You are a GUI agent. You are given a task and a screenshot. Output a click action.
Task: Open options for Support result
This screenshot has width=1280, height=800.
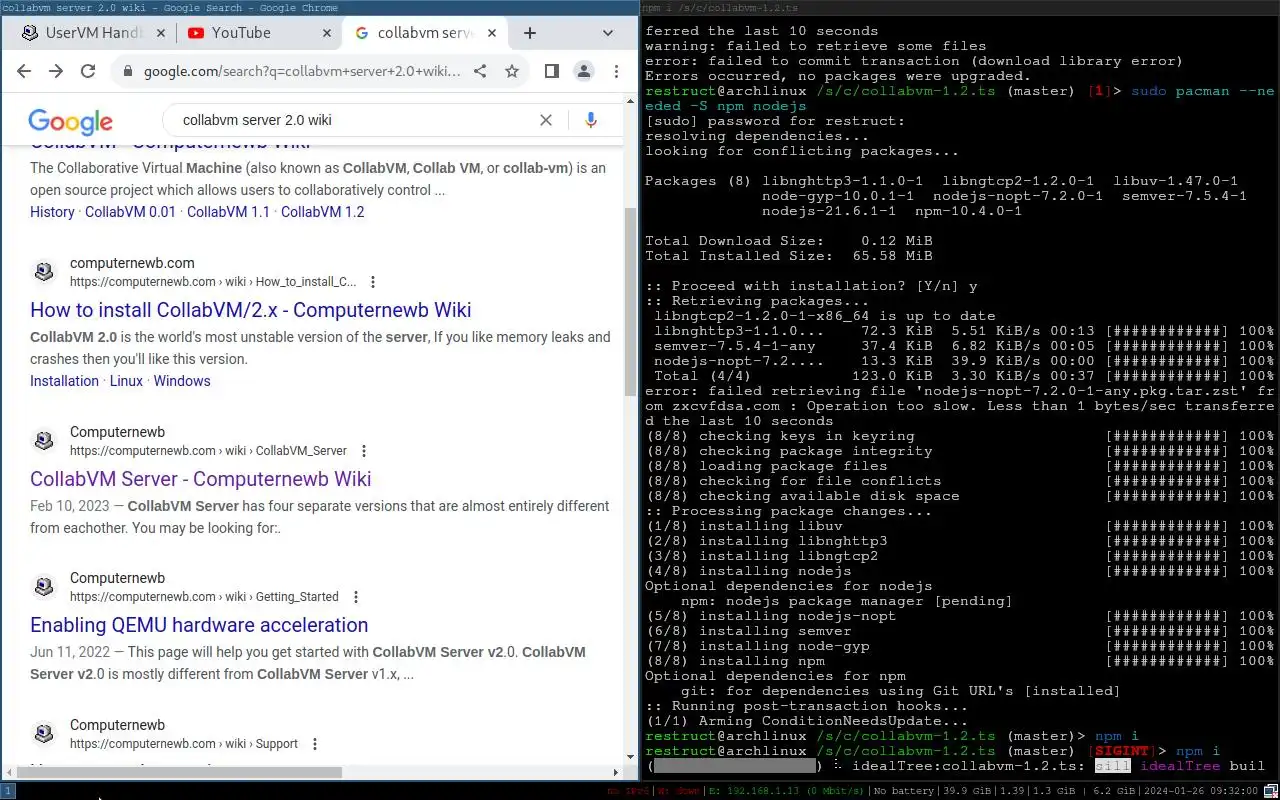(315, 744)
